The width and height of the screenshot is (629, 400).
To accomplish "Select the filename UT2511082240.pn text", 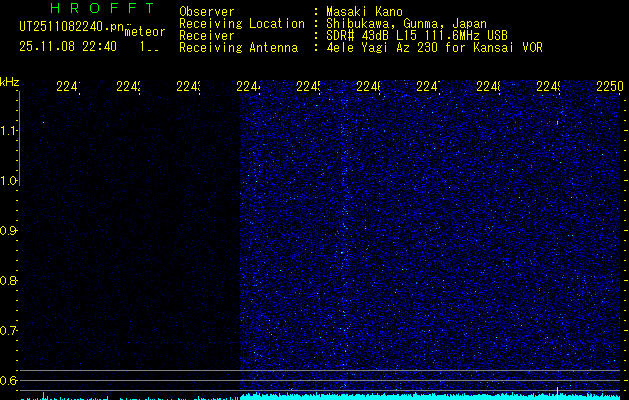I will [72, 27].
